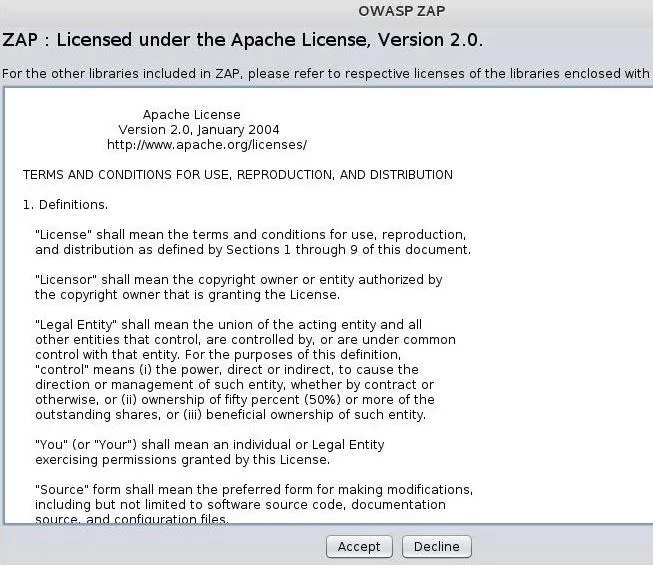653x565 pixels.
Task: Click the '"Licensor" shall mean' definition line
Action: pyautogui.click(x=239, y=279)
